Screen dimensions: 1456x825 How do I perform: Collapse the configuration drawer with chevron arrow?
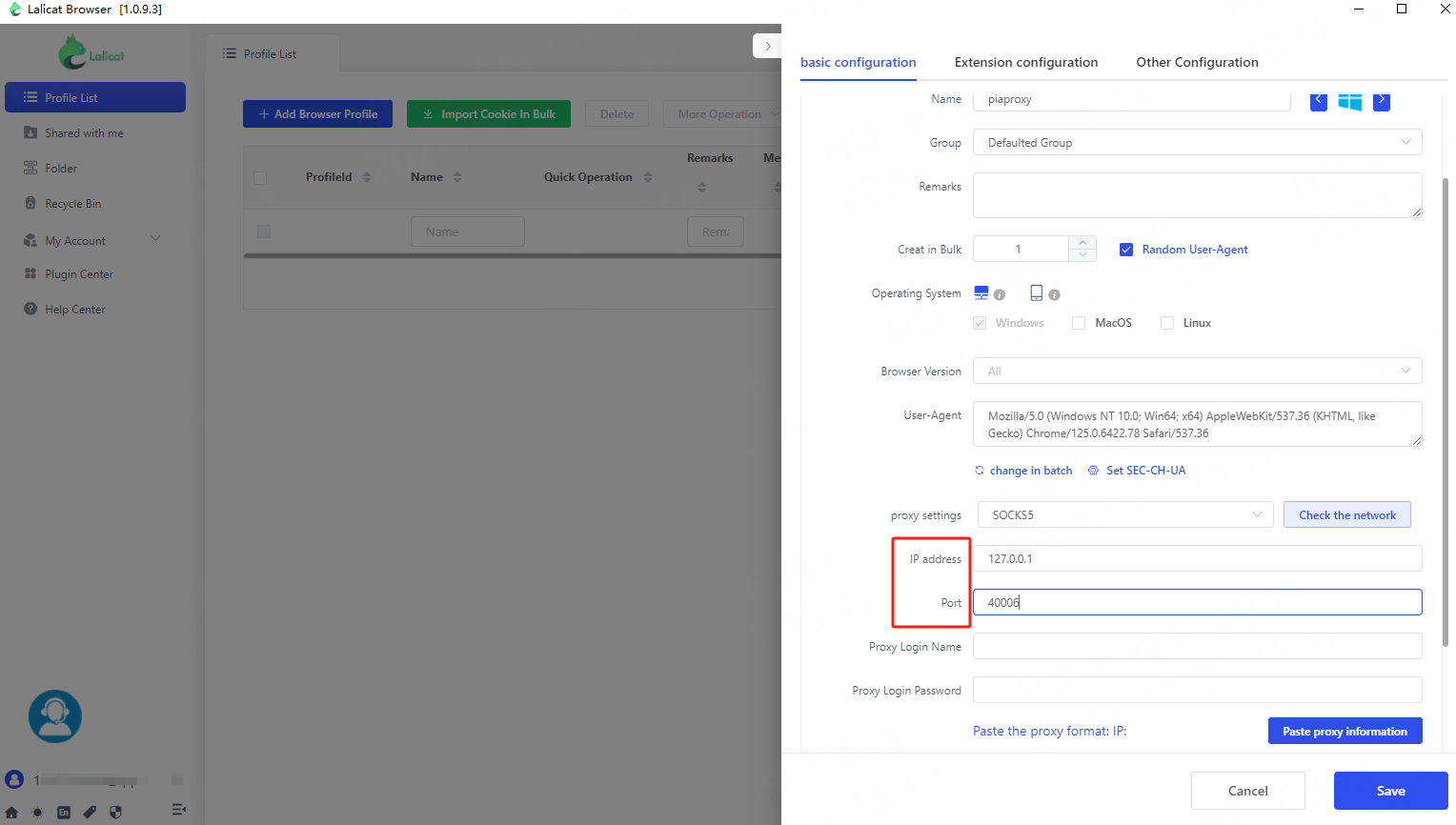click(x=767, y=46)
